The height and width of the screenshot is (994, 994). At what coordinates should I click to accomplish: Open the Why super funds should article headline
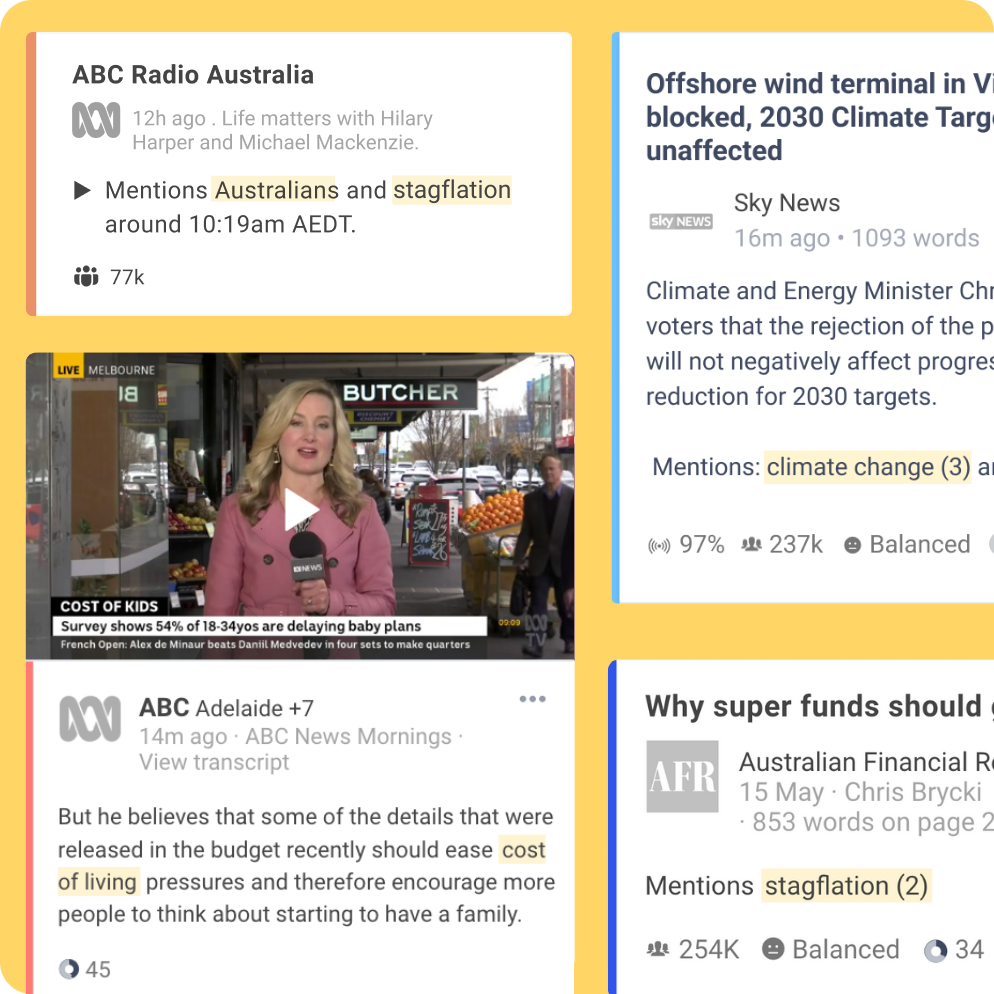[820, 706]
